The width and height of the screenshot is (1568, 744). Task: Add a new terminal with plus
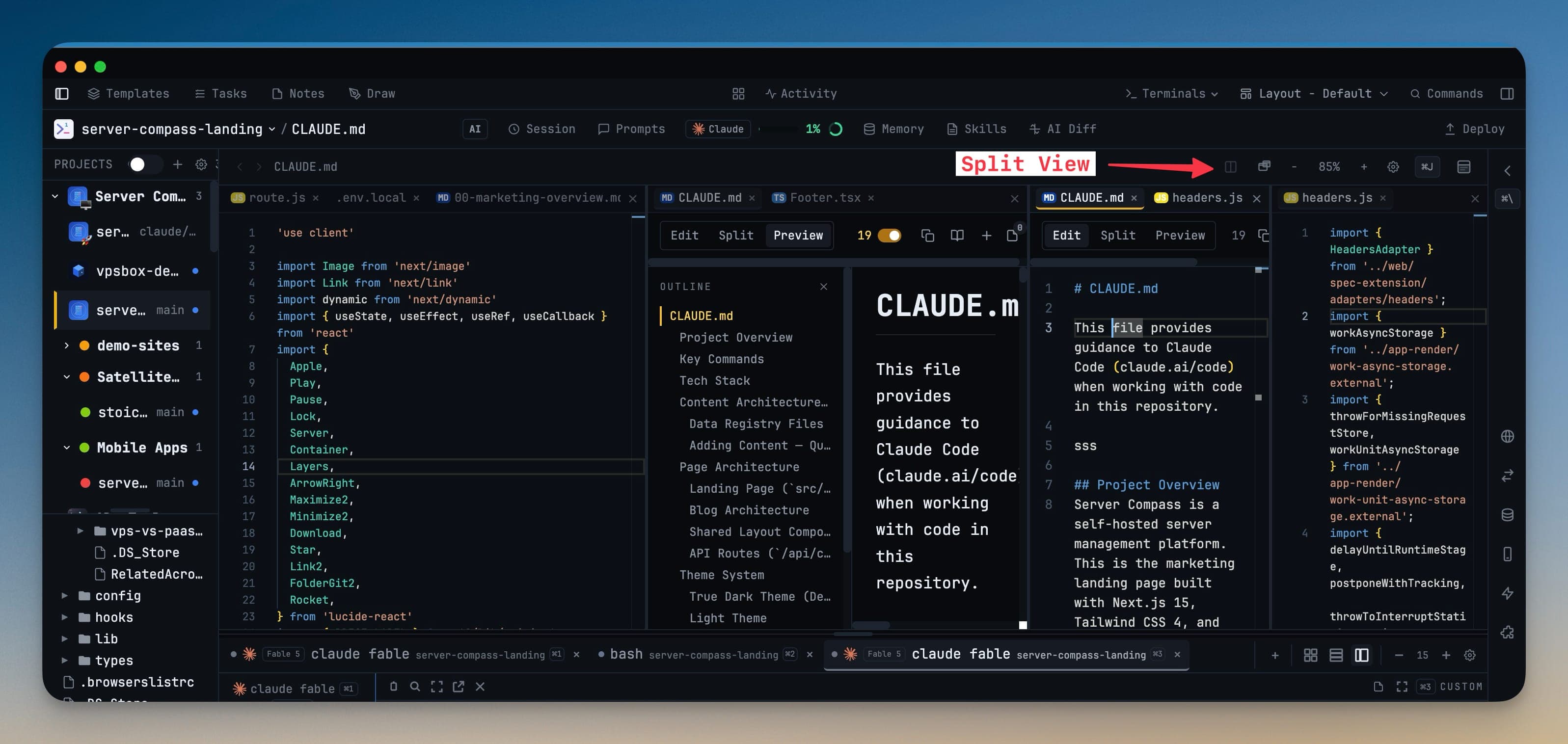(x=1274, y=655)
